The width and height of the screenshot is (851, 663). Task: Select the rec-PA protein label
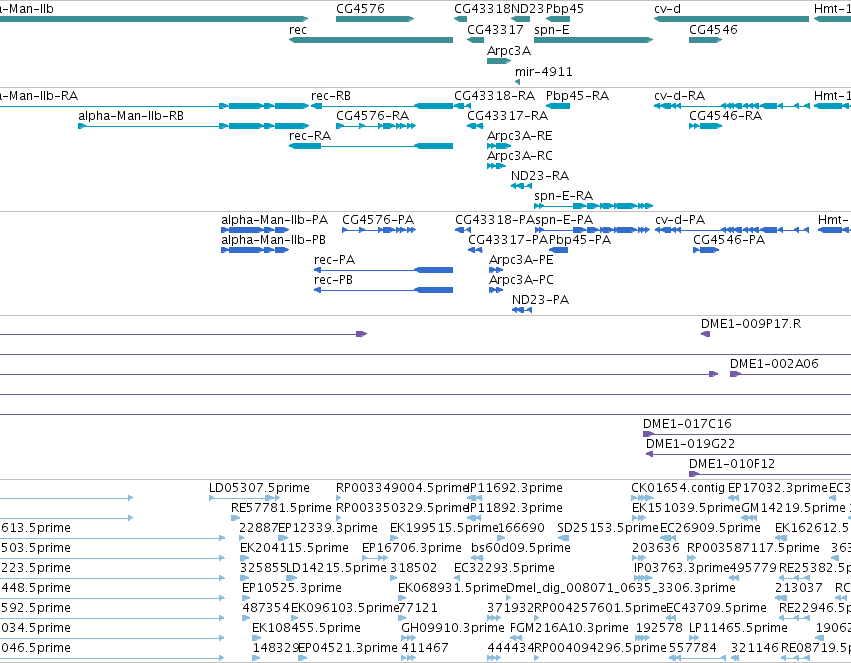pos(334,260)
